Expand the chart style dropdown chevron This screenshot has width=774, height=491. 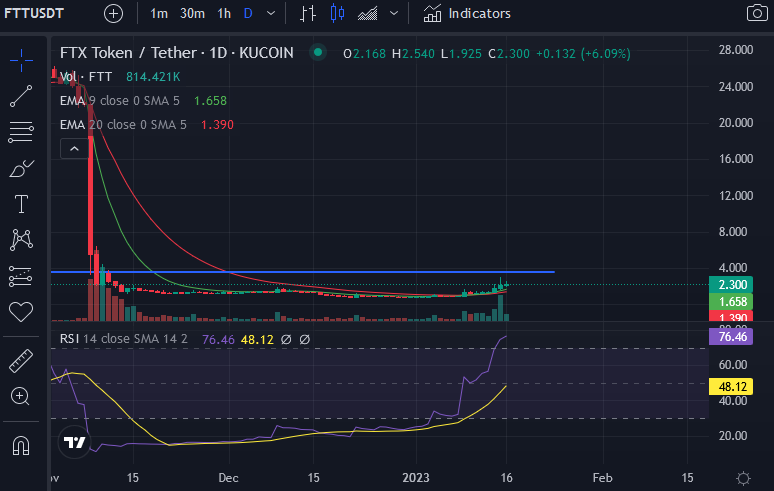[394, 14]
